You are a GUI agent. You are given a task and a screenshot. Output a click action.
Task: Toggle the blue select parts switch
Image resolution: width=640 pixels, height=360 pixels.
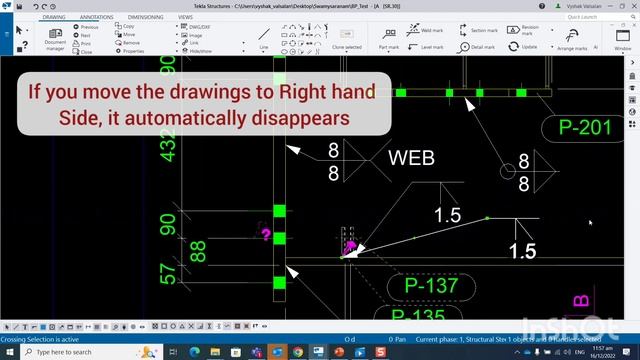click(43, 327)
